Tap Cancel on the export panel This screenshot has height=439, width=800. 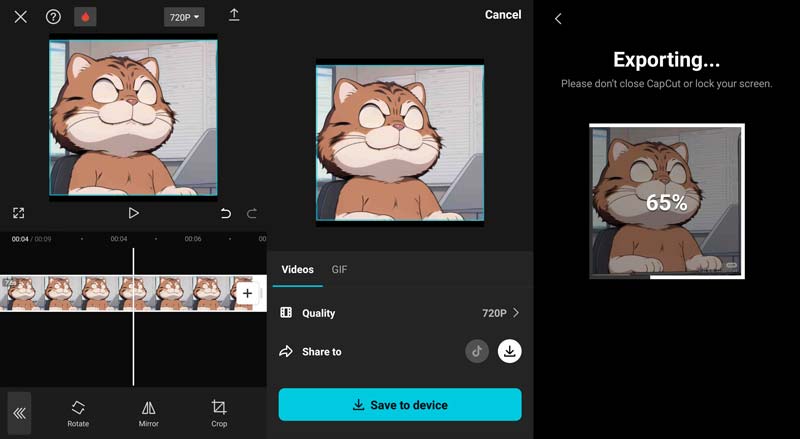pyautogui.click(x=503, y=15)
